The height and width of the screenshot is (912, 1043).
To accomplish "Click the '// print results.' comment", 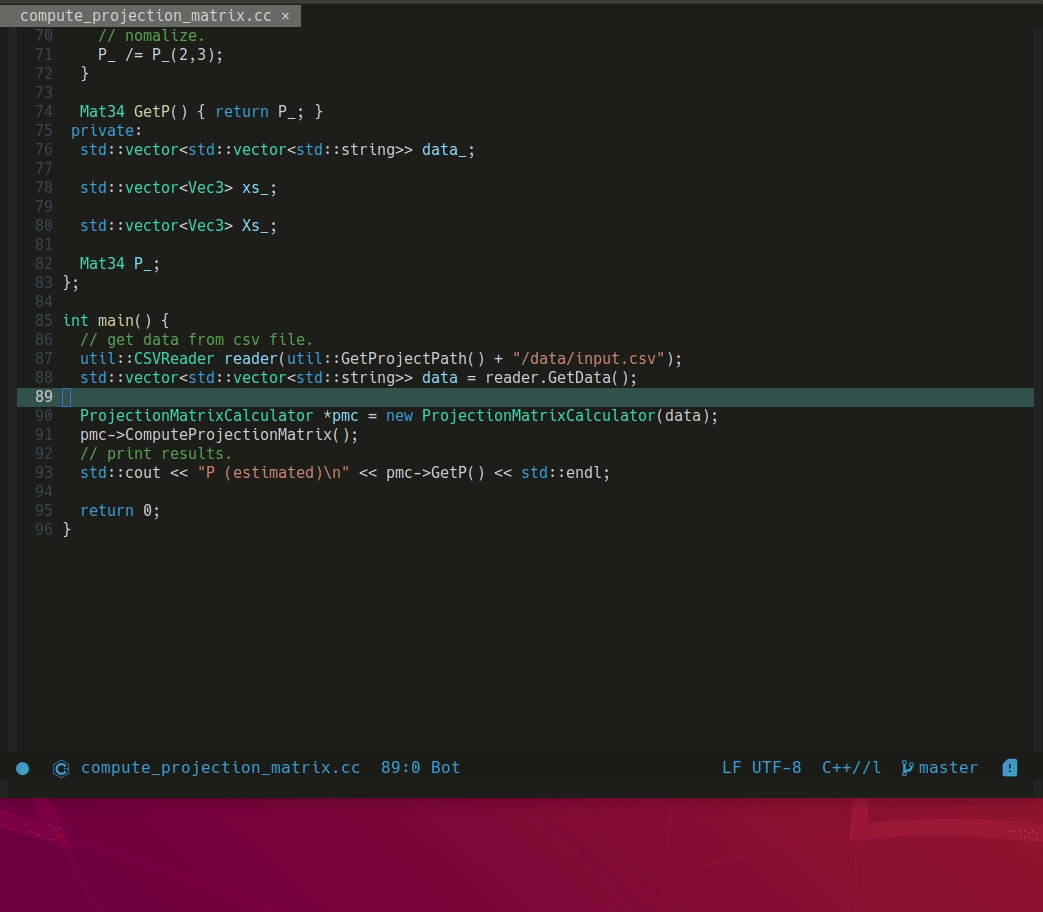I will click(x=156, y=454).
